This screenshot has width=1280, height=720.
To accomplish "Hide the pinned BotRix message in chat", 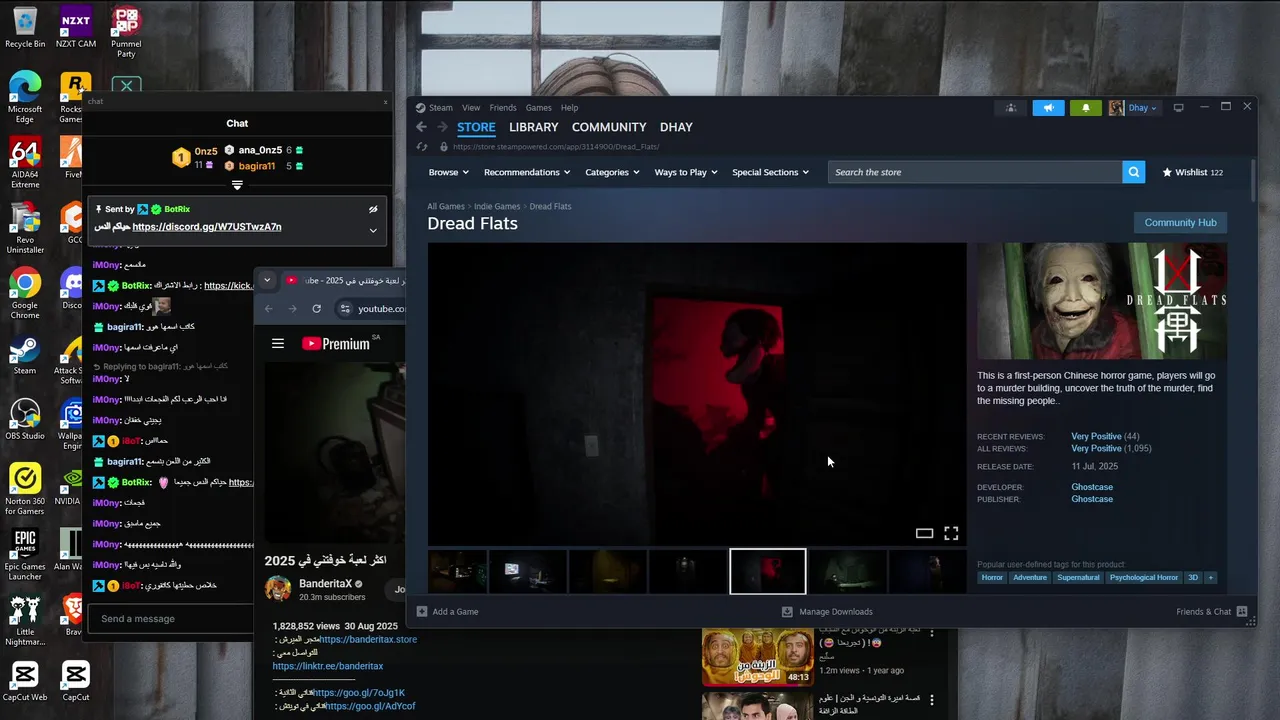I will point(373,209).
